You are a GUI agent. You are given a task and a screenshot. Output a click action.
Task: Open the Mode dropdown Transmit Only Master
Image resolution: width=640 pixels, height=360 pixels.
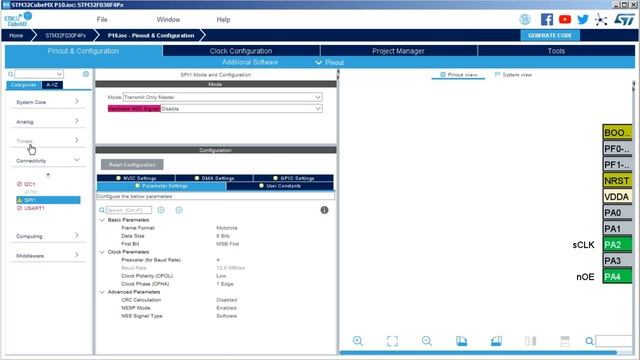coord(222,97)
